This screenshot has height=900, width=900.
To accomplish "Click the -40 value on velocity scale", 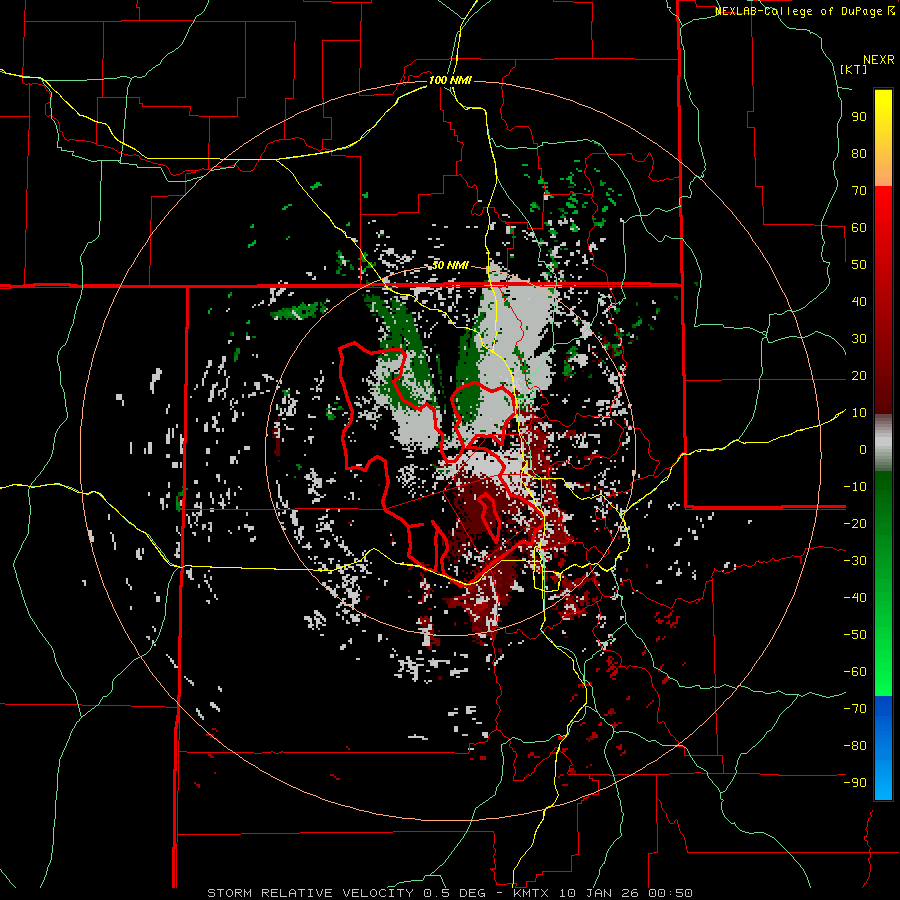I will point(855,598).
